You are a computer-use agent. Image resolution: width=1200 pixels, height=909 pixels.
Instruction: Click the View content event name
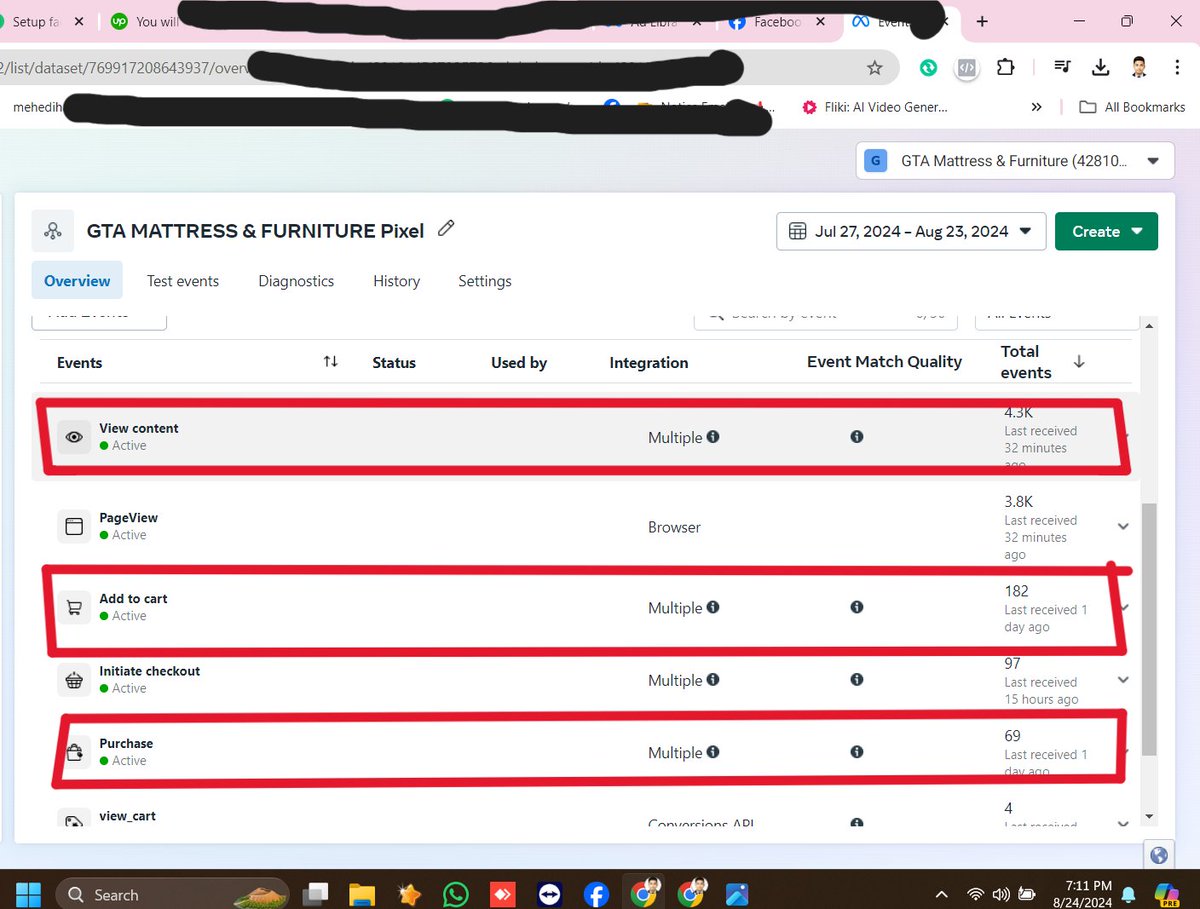[139, 428]
